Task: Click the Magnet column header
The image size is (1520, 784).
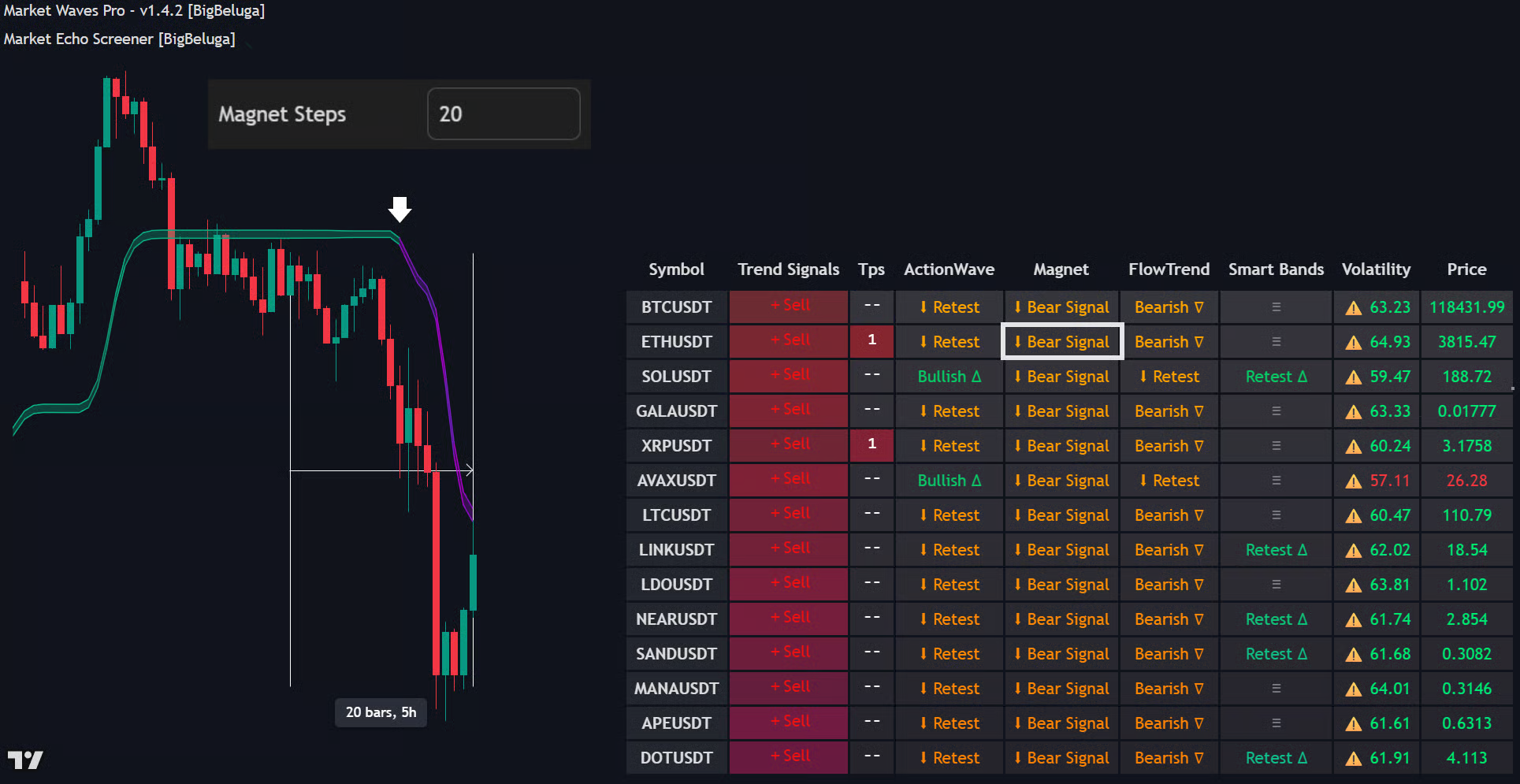Action: (1061, 269)
